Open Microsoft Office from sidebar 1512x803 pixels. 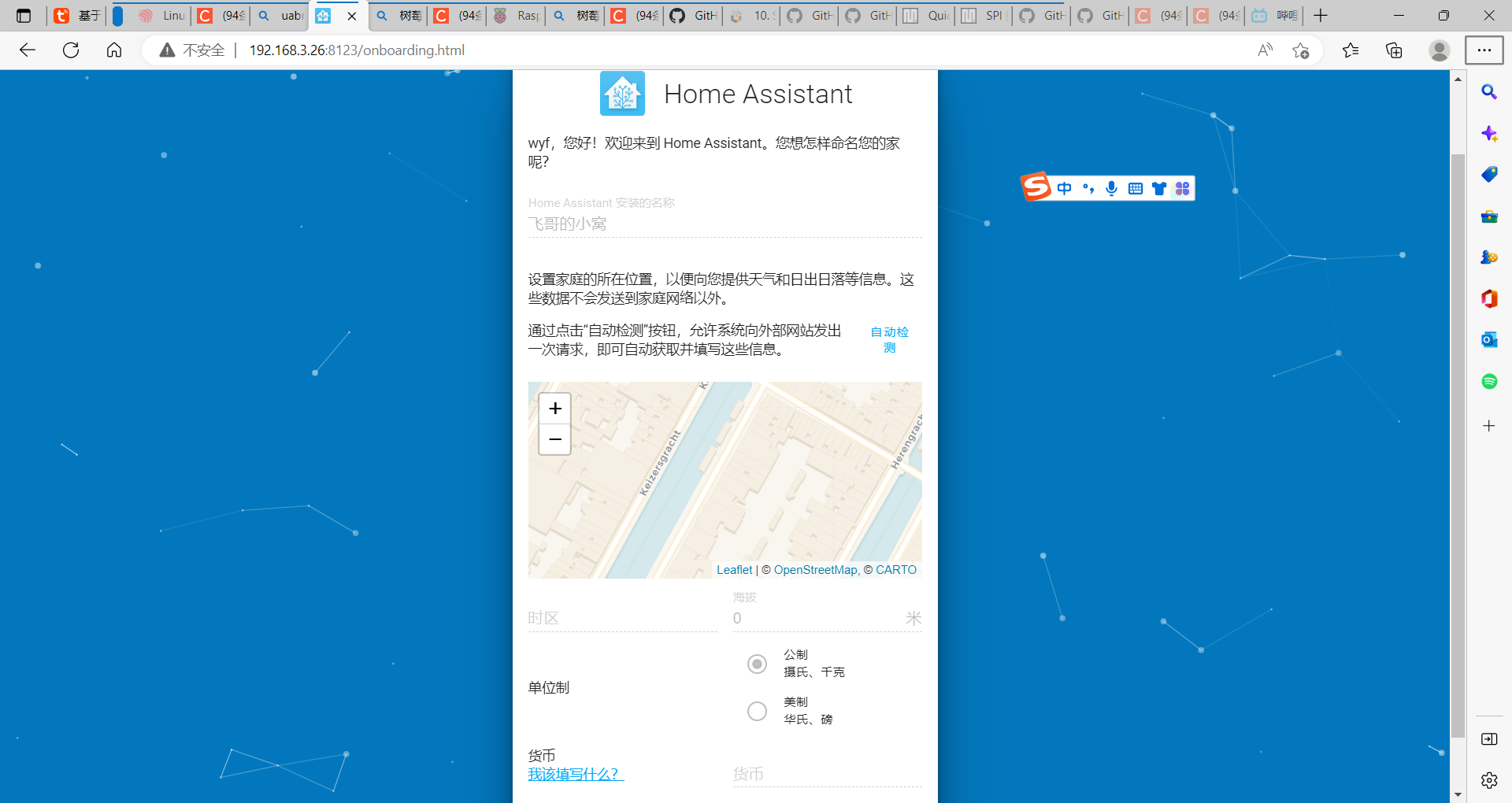[1489, 298]
